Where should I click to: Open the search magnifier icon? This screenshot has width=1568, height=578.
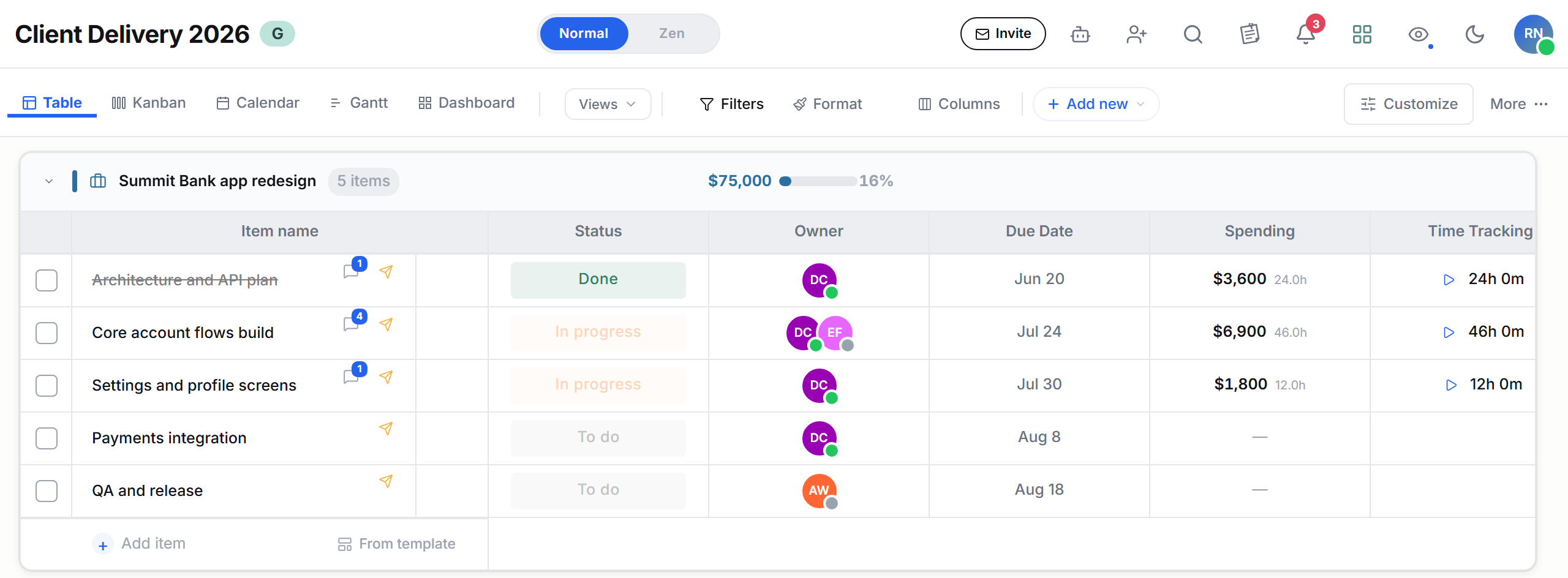coord(1193,34)
